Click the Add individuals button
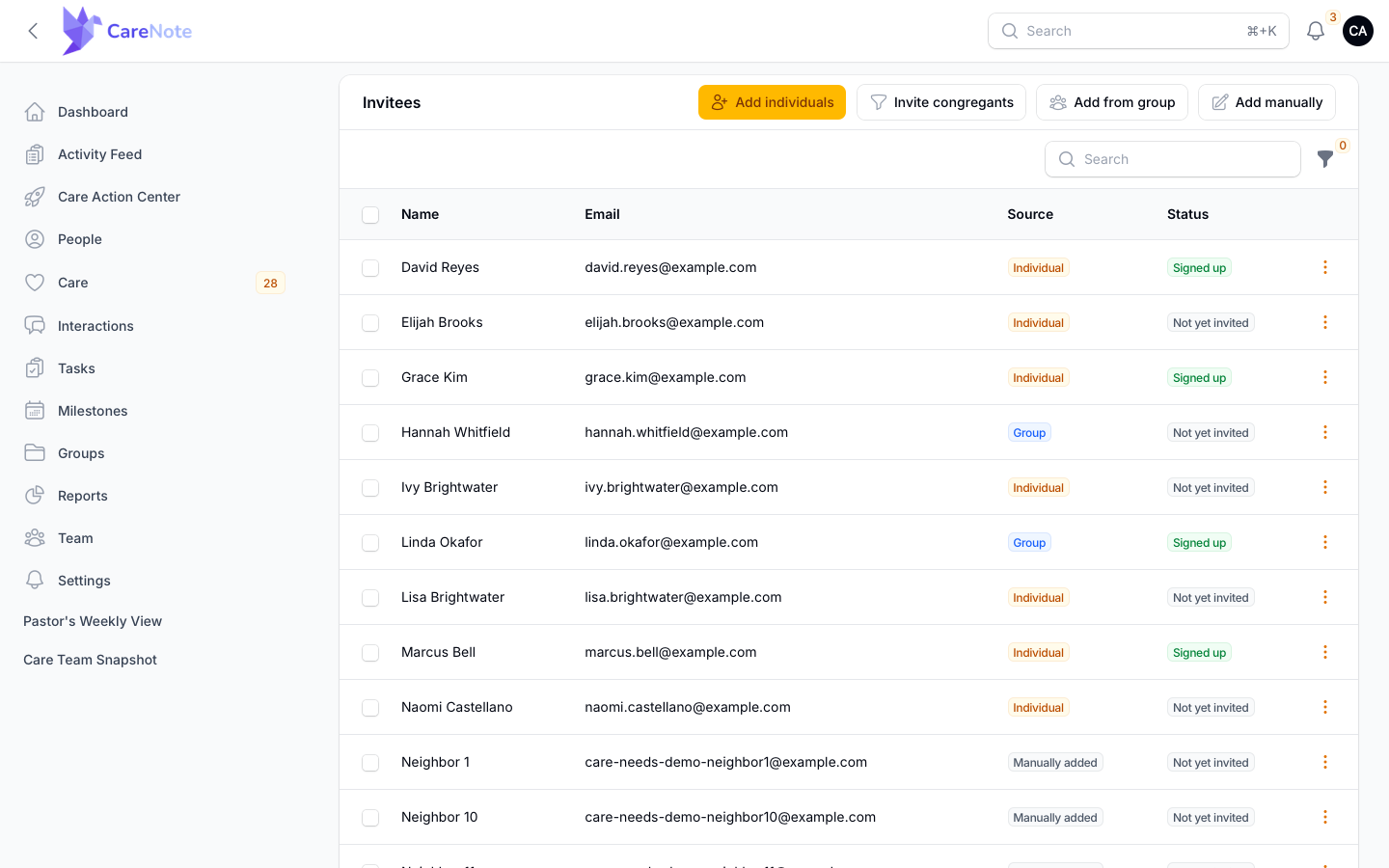Viewport: 1389px width, 868px height. click(x=772, y=102)
